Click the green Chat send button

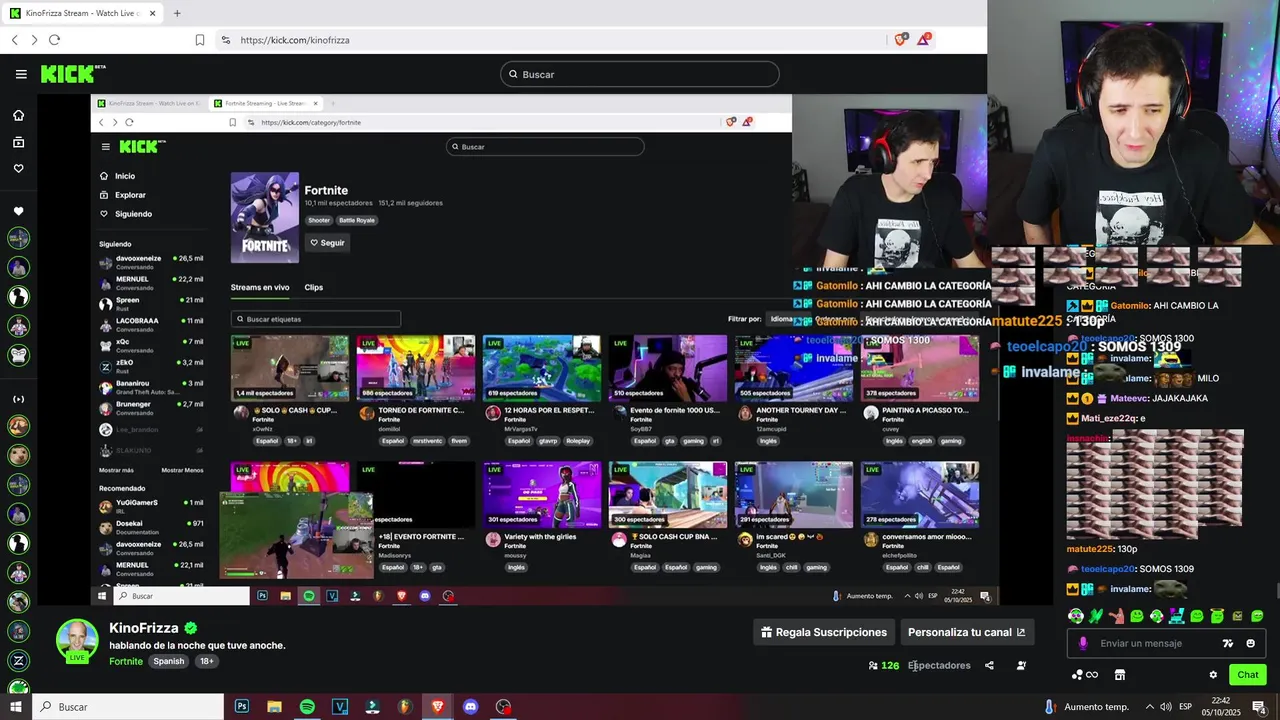(x=1247, y=675)
